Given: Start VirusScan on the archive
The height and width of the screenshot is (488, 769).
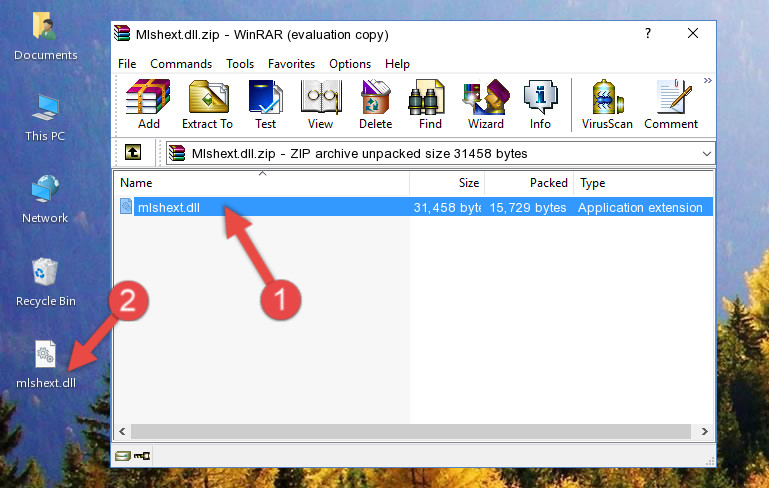Looking at the screenshot, I should [607, 104].
